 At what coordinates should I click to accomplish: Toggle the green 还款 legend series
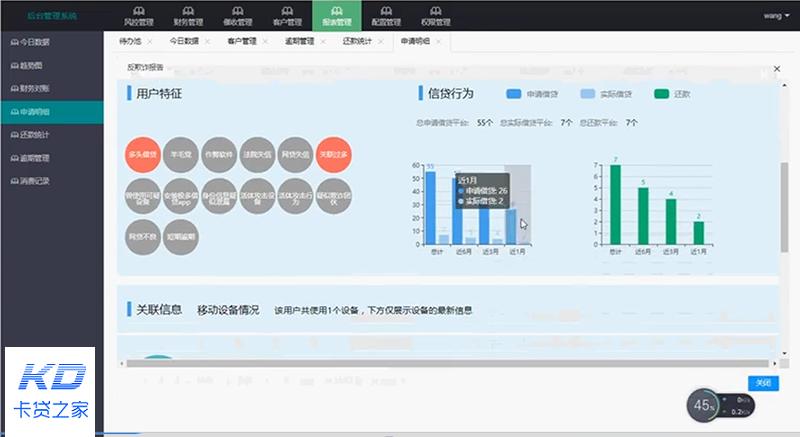[x=672, y=94]
